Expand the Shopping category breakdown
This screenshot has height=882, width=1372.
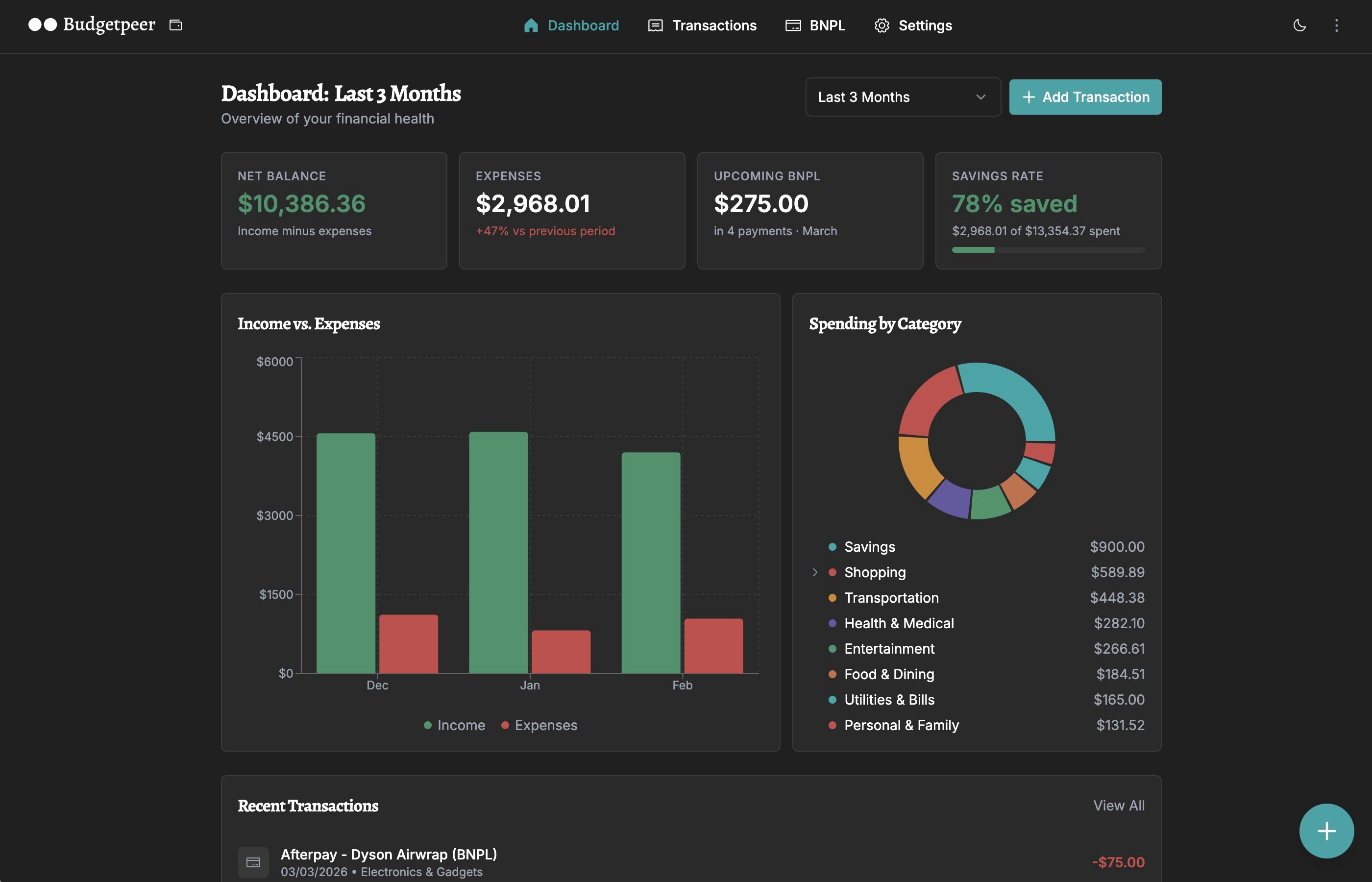[x=815, y=572]
